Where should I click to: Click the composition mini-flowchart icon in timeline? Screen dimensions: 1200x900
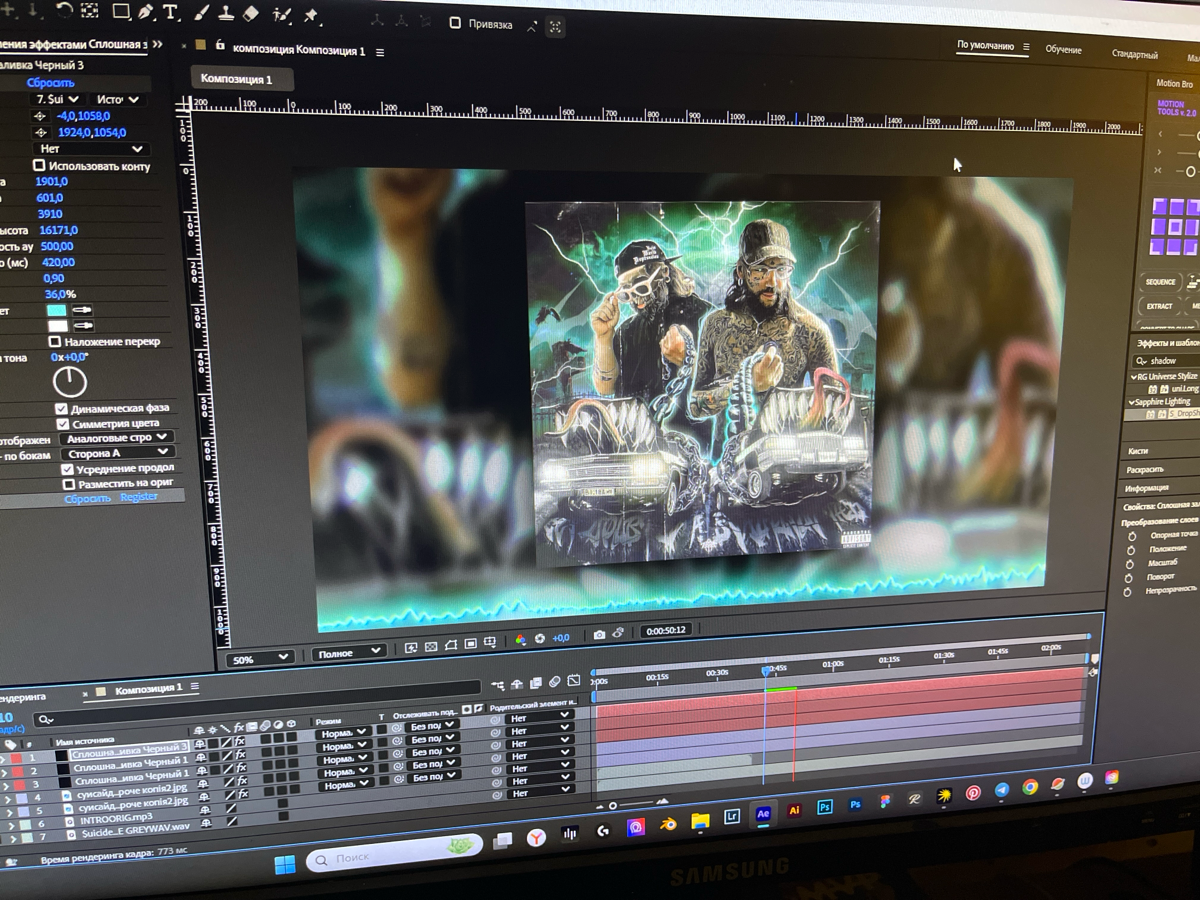pos(498,685)
